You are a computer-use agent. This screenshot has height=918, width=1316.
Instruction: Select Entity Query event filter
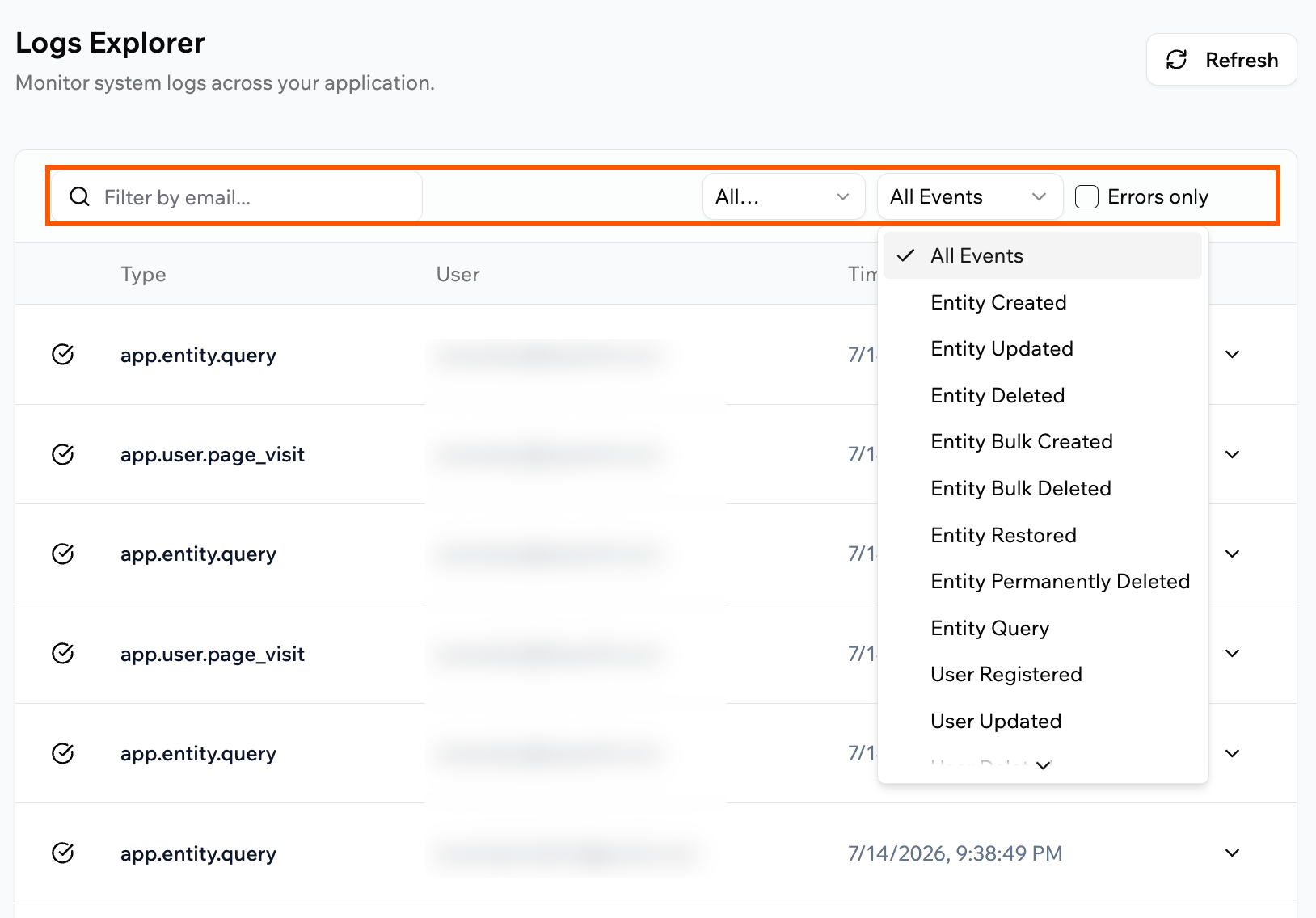1042,629
